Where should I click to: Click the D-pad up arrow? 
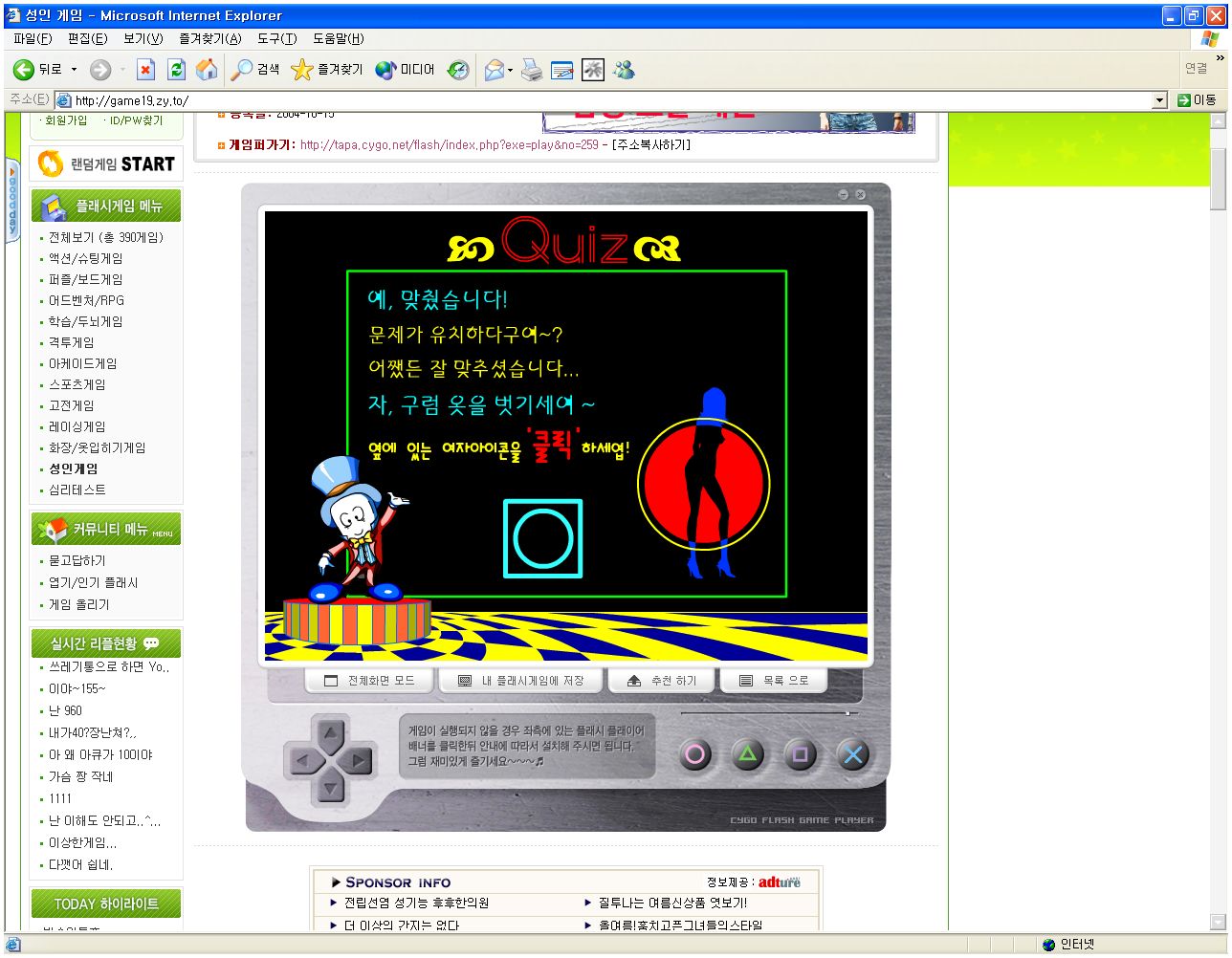pyautogui.click(x=330, y=734)
